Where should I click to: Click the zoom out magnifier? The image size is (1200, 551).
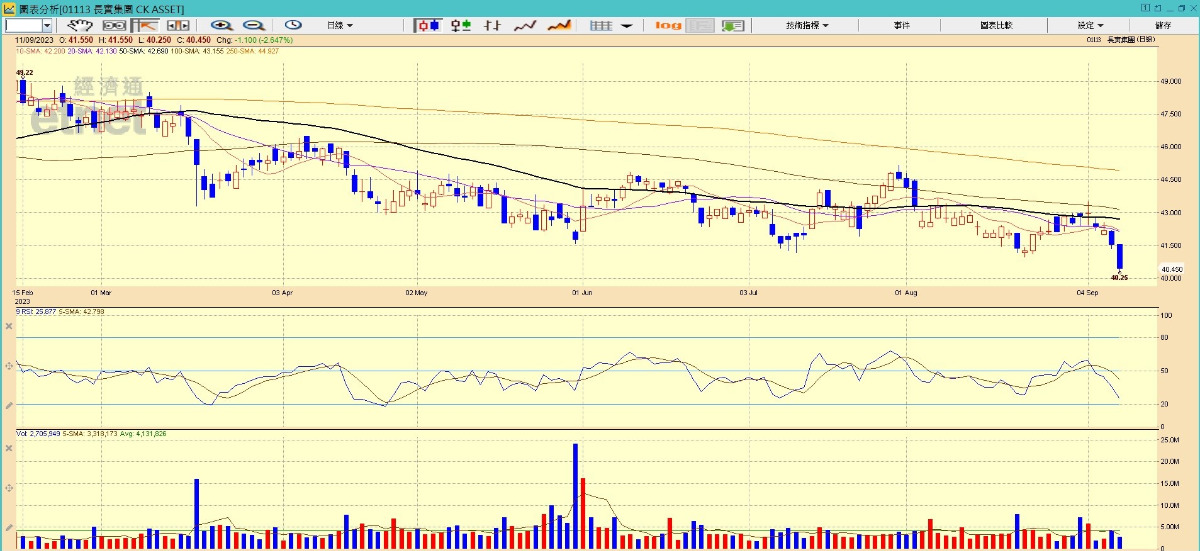click(254, 25)
